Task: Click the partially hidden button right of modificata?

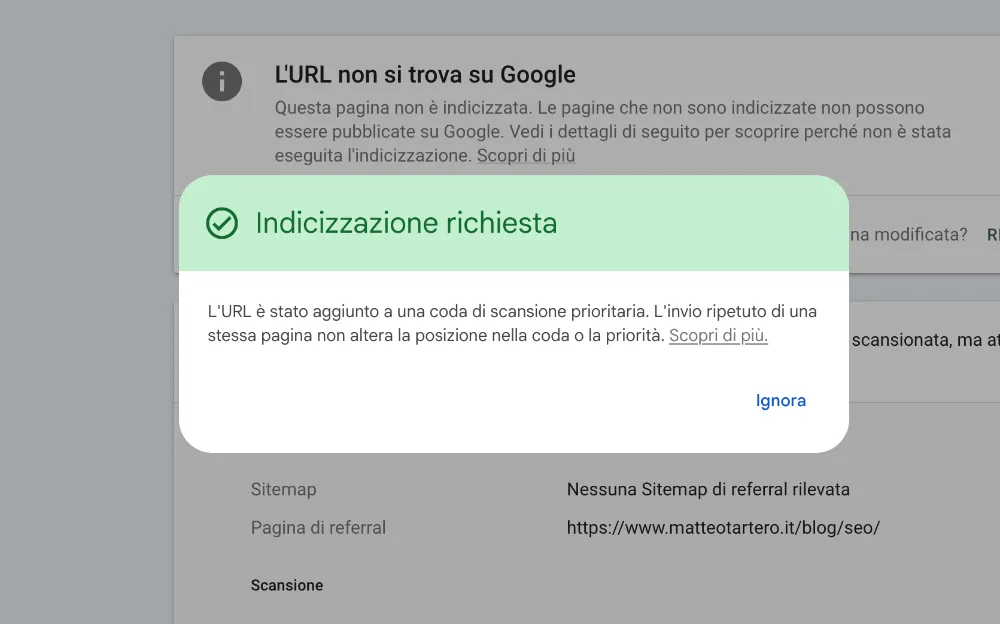Action: pos(993,235)
